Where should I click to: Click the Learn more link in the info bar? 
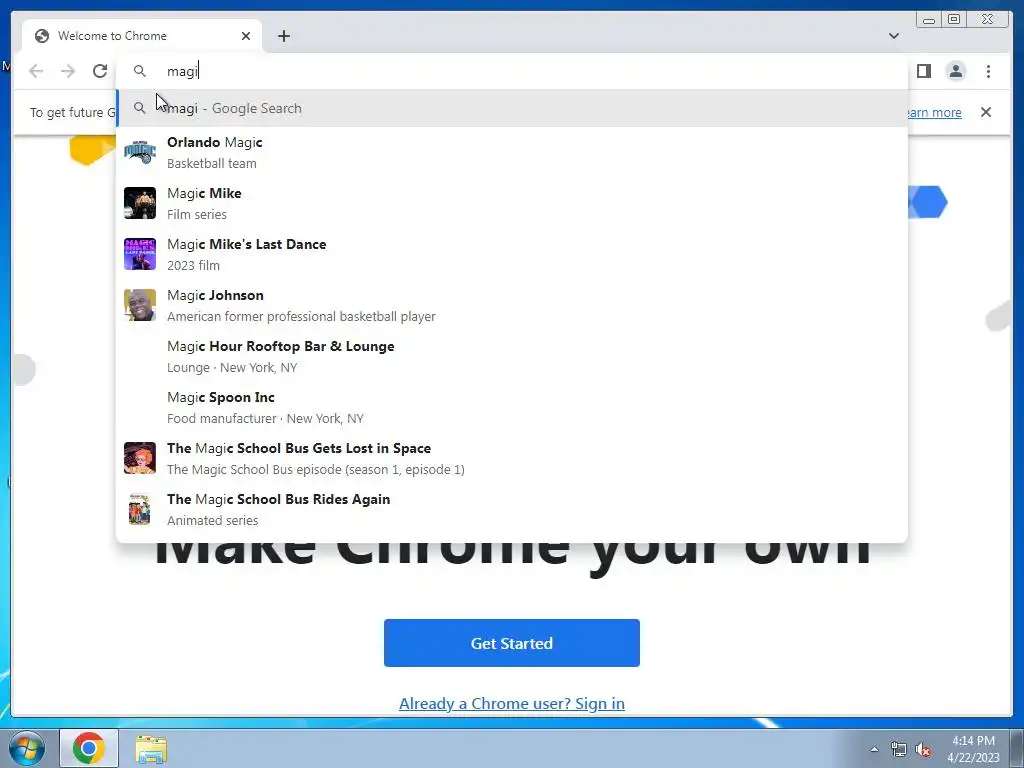click(x=935, y=112)
